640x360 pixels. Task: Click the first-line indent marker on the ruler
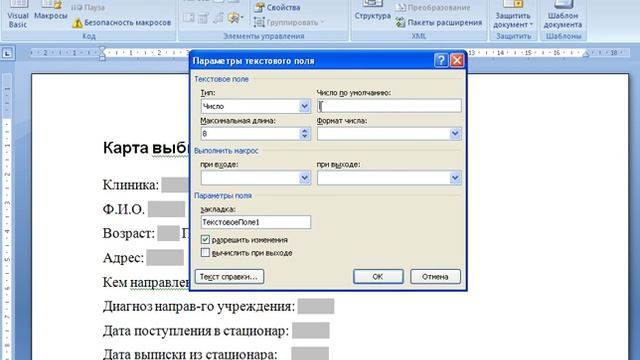point(102,50)
